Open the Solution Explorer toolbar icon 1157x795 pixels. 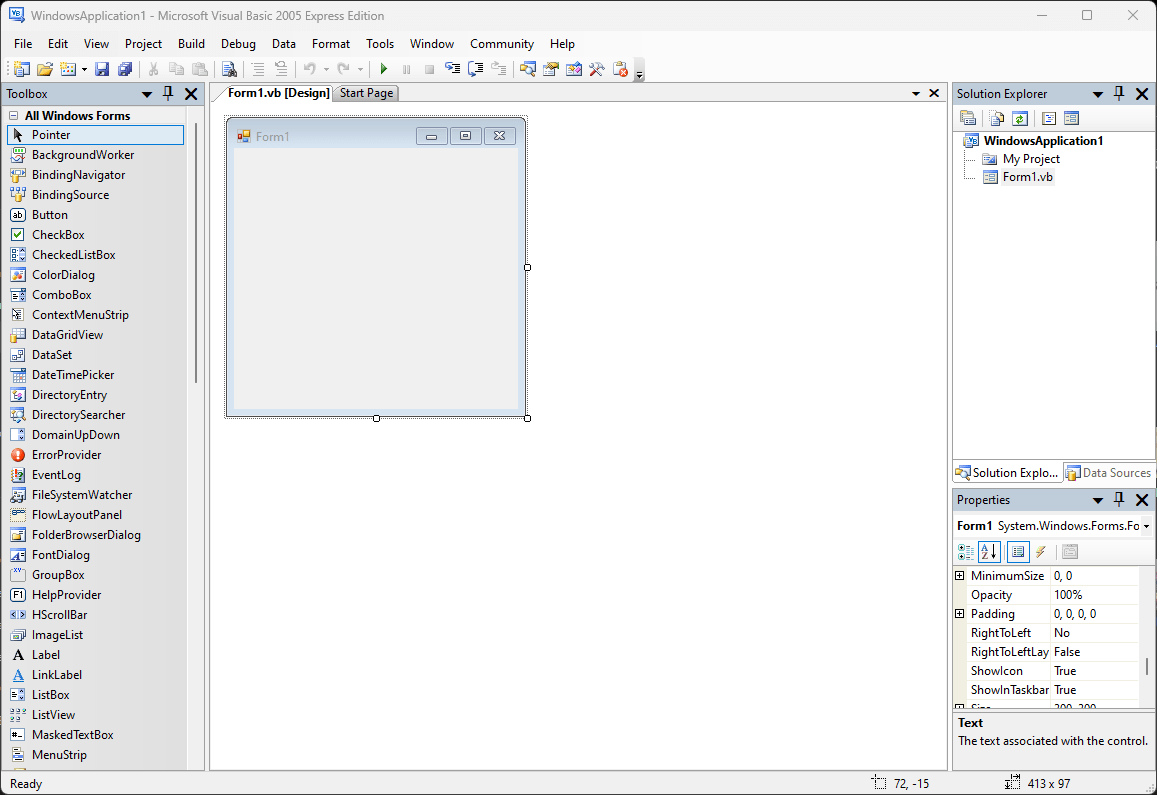(x=528, y=69)
